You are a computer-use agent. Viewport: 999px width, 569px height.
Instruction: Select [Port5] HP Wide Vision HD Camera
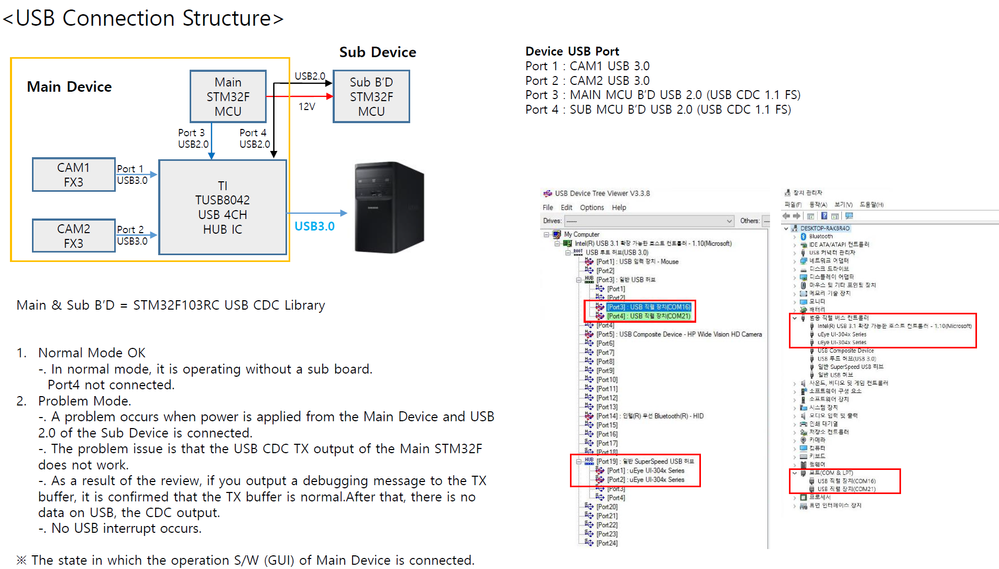tap(679, 335)
